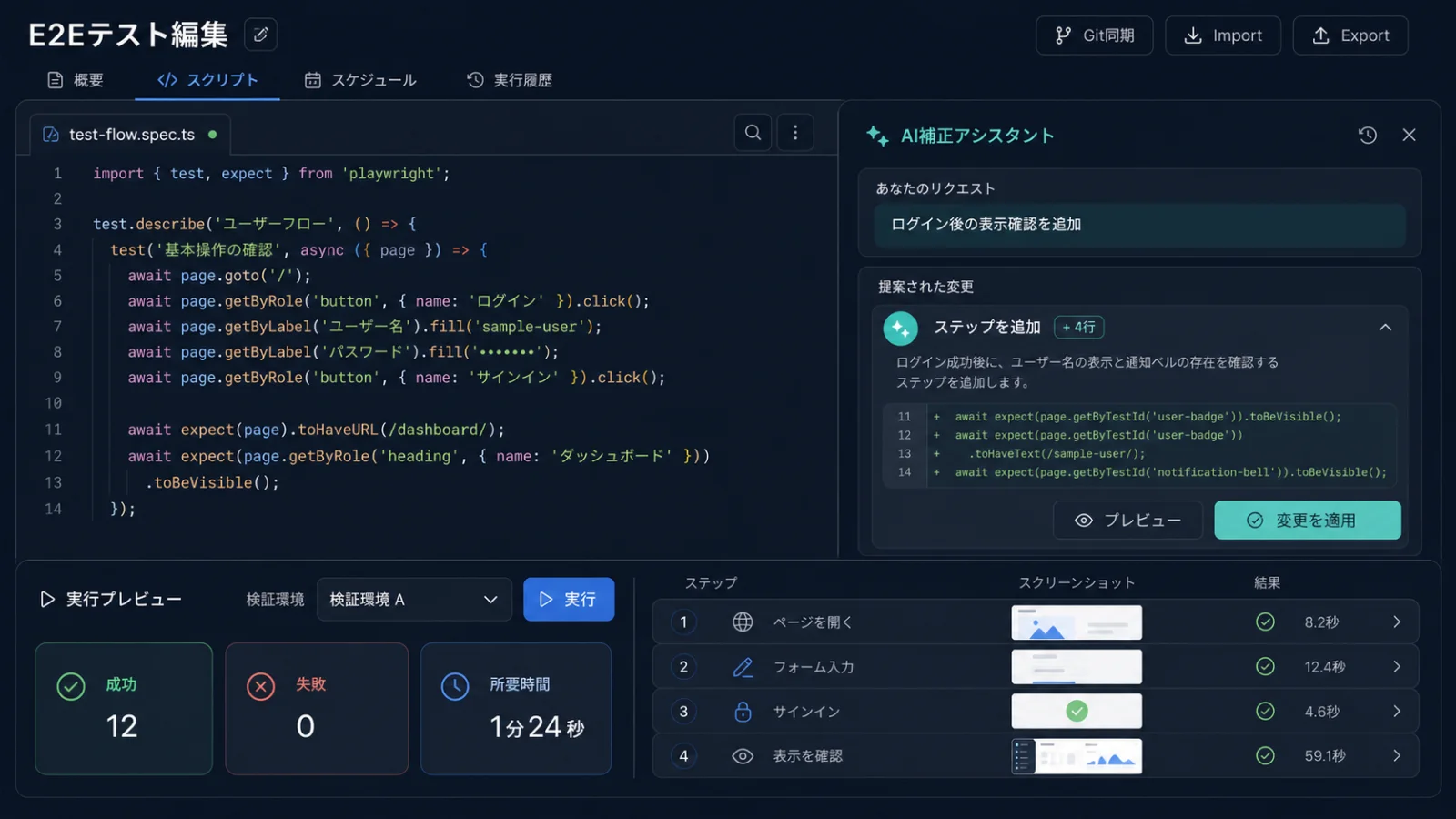Click the lock icon in サインイン row

point(743,712)
